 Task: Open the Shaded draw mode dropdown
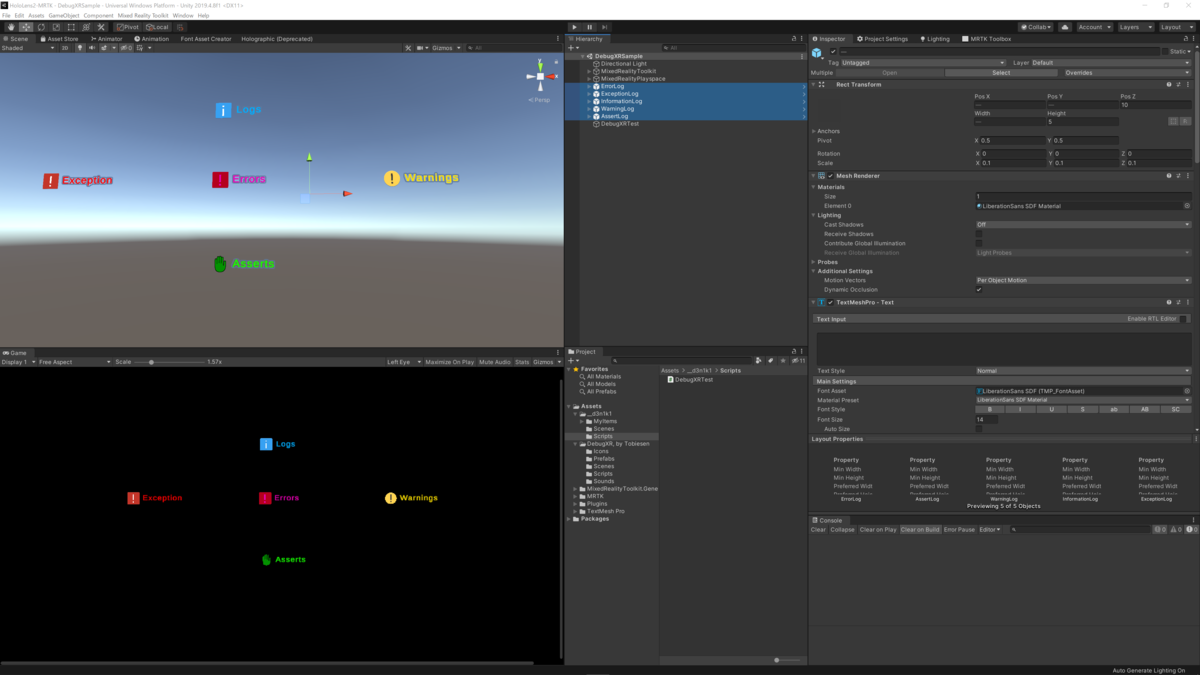point(27,47)
